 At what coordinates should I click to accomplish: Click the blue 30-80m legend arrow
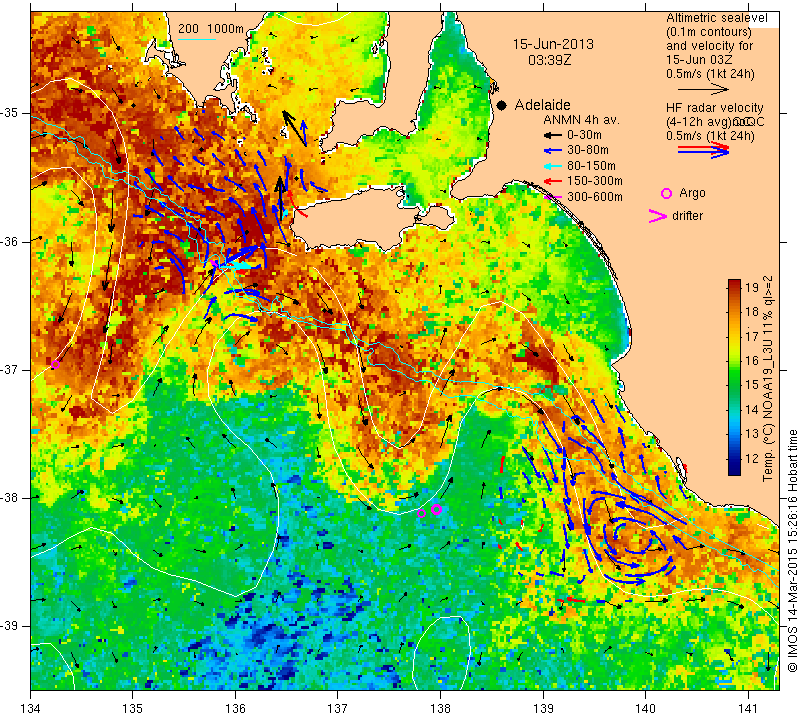tap(553, 151)
